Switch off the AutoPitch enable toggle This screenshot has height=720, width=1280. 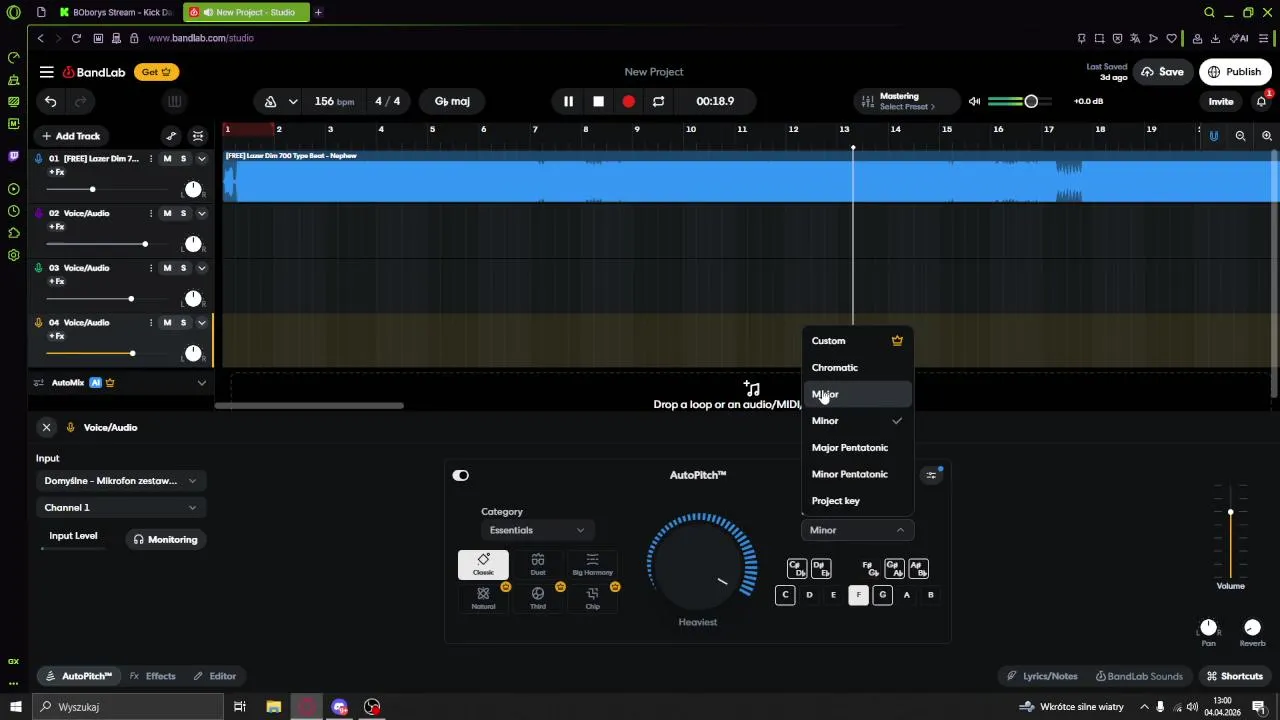click(x=461, y=475)
